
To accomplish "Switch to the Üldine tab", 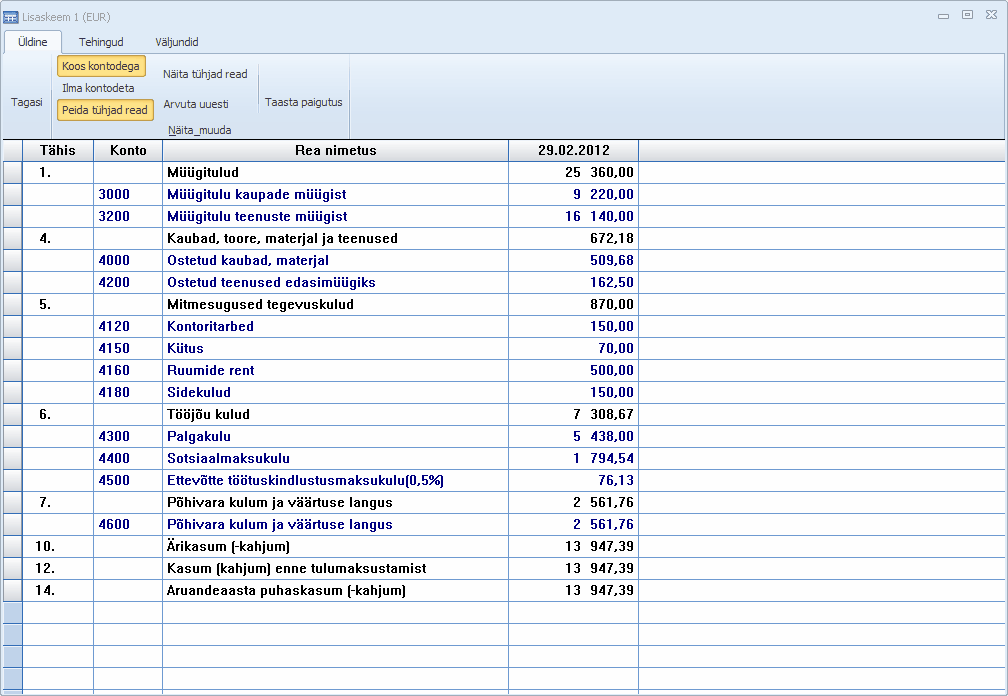I will [33, 42].
